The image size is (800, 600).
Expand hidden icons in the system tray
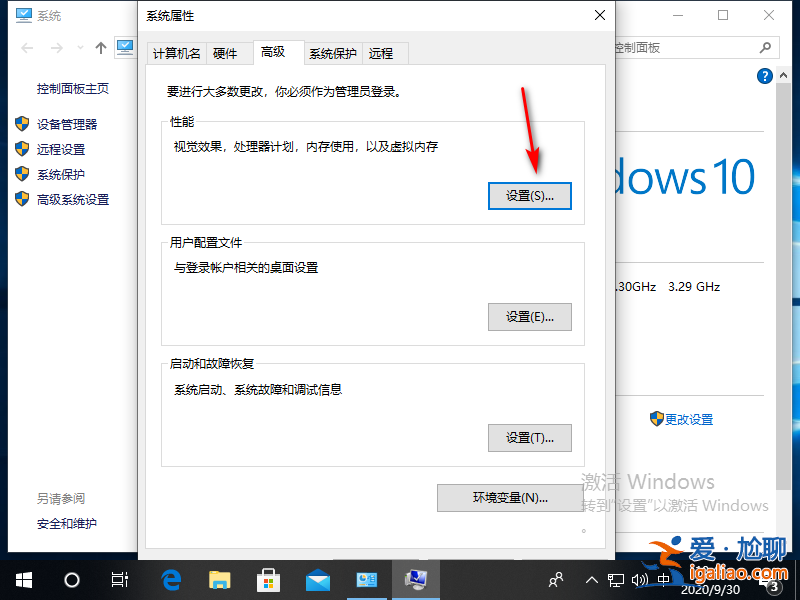click(x=592, y=580)
